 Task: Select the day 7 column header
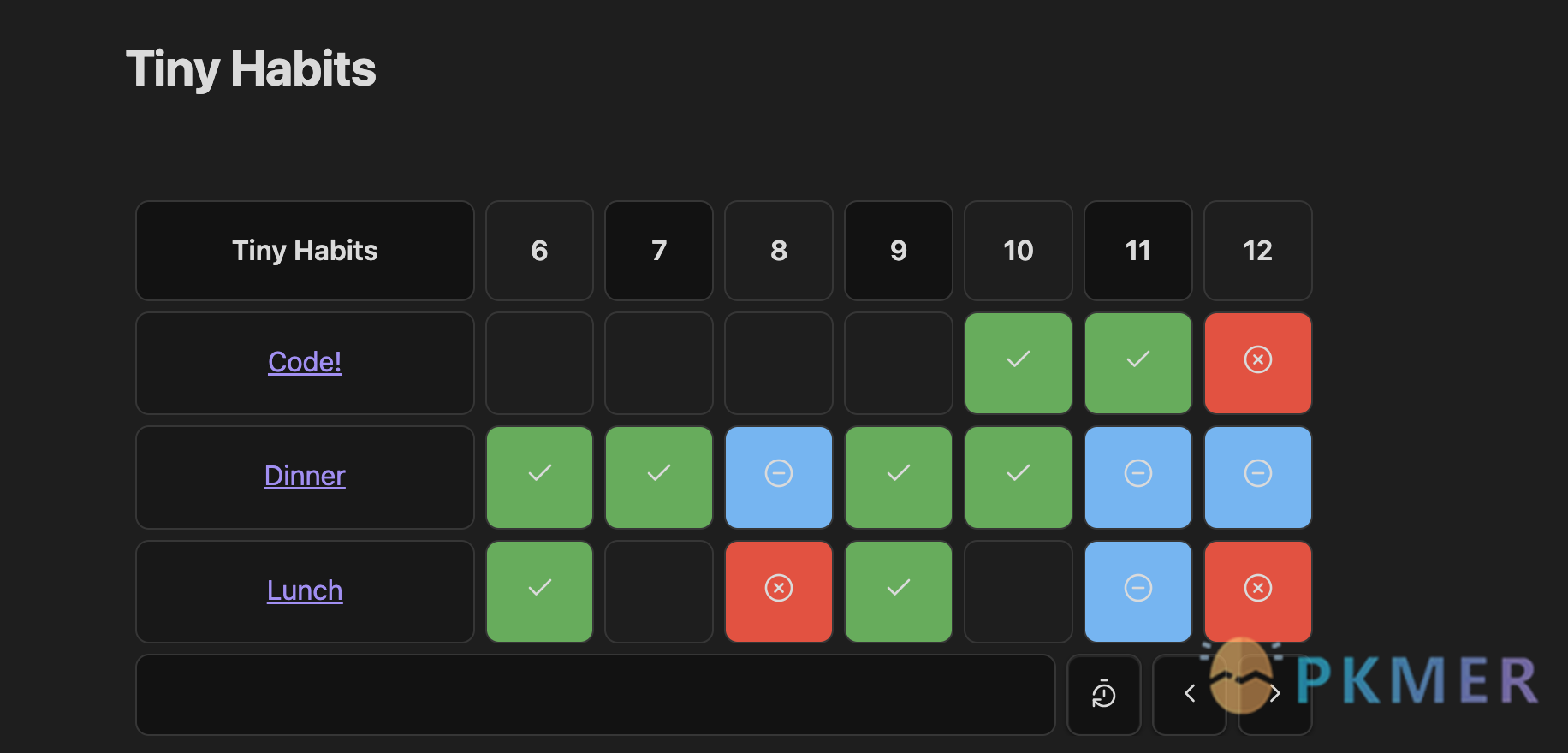(x=659, y=251)
